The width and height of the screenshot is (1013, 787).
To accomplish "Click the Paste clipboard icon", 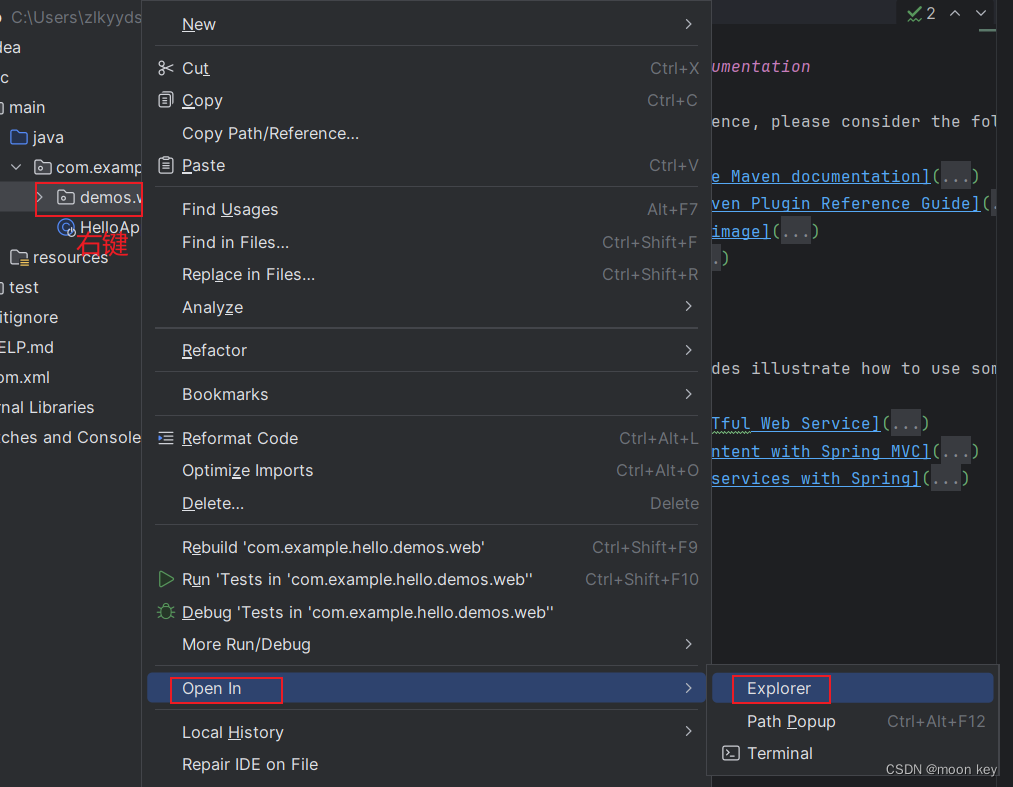I will (x=165, y=165).
